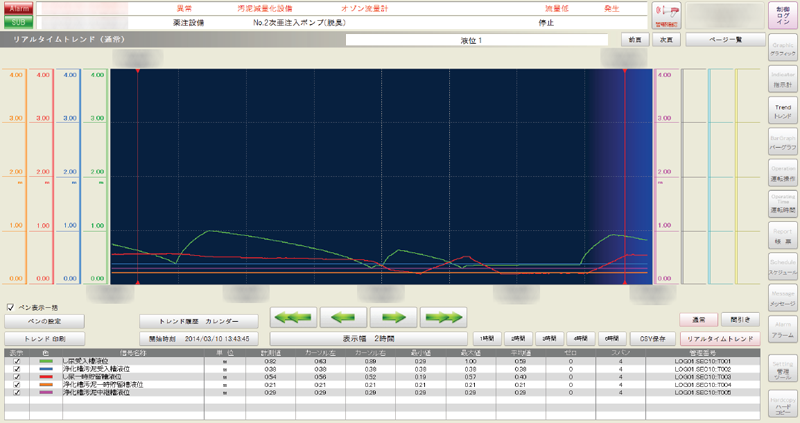Uncheck display box for し尿一時貯留槽液位 row
The height and width of the screenshot is (423, 800).
point(17,377)
